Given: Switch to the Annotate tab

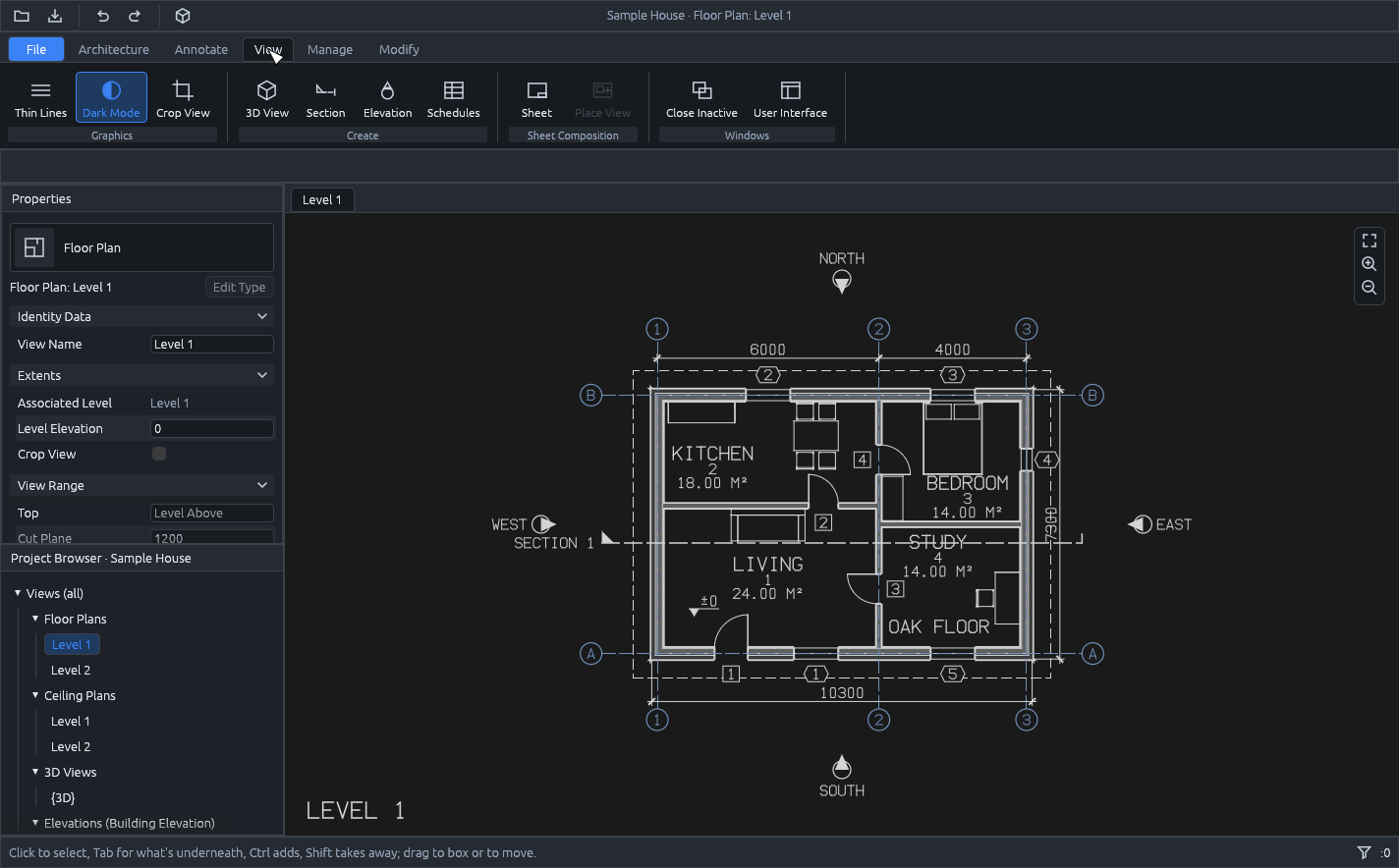Looking at the screenshot, I should pos(201,49).
